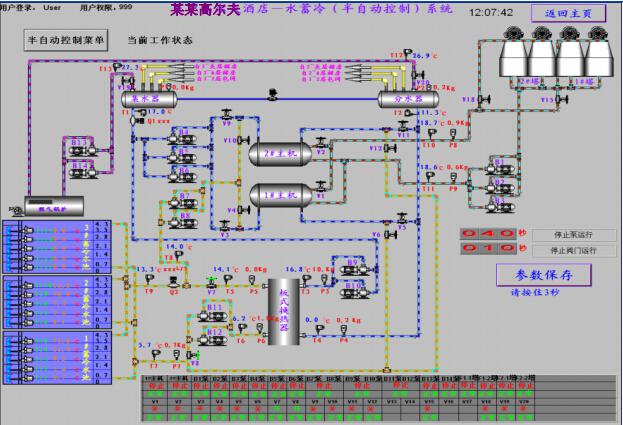
Task: Click valve V2 icon beside 2#主机
Action: [321, 143]
